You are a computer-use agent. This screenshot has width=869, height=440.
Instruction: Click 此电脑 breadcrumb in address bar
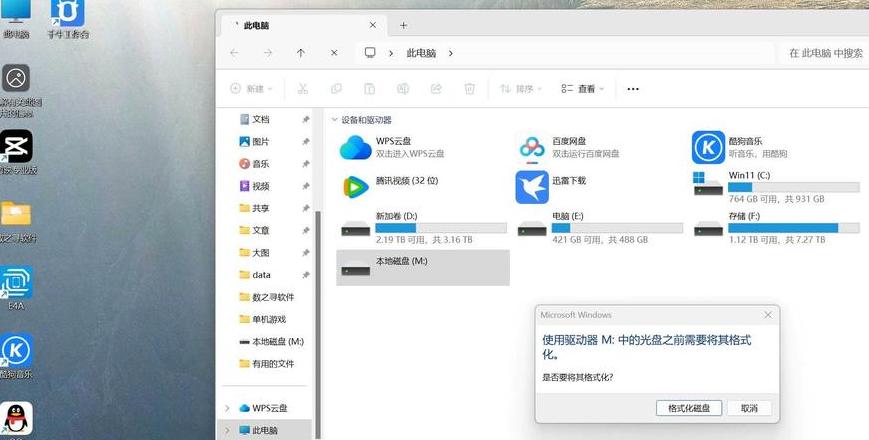tap(422, 53)
